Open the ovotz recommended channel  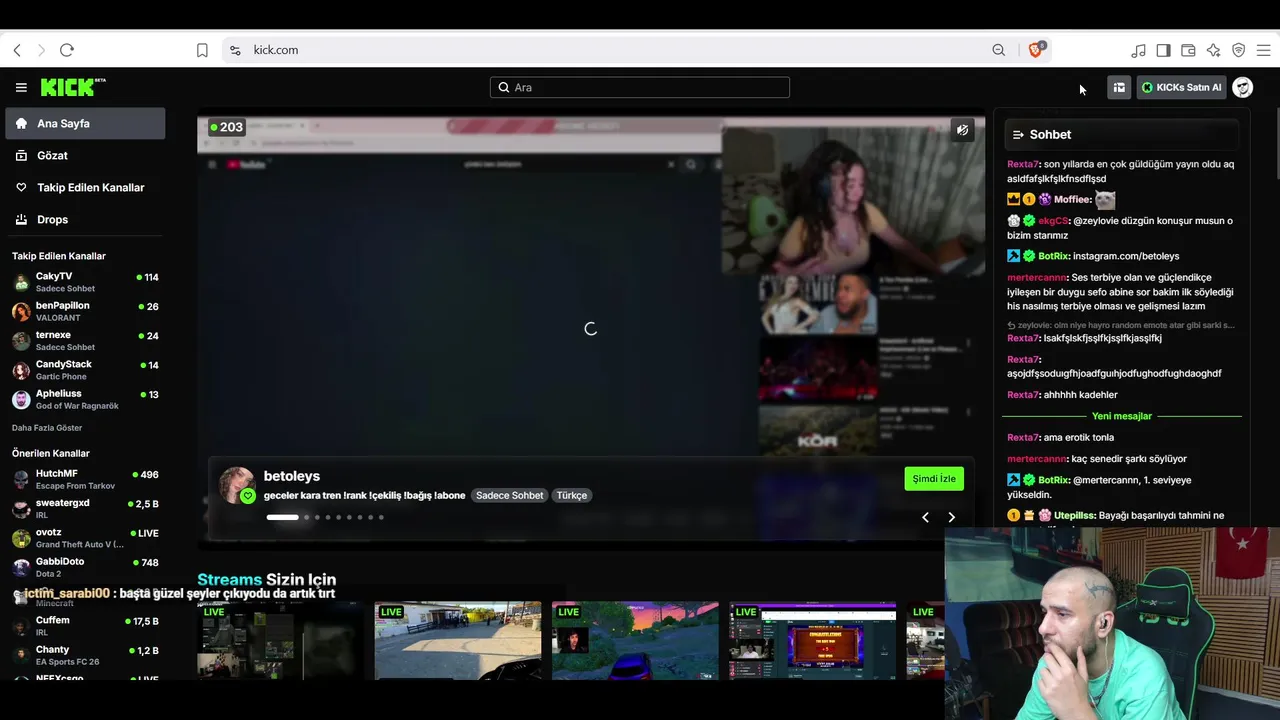click(85, 538)
